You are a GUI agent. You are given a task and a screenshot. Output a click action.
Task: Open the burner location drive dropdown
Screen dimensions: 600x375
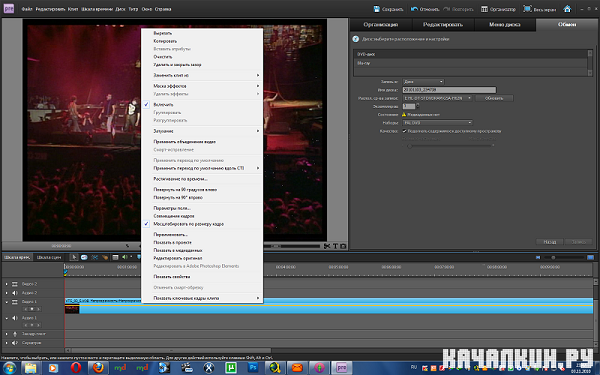[438, 98]
